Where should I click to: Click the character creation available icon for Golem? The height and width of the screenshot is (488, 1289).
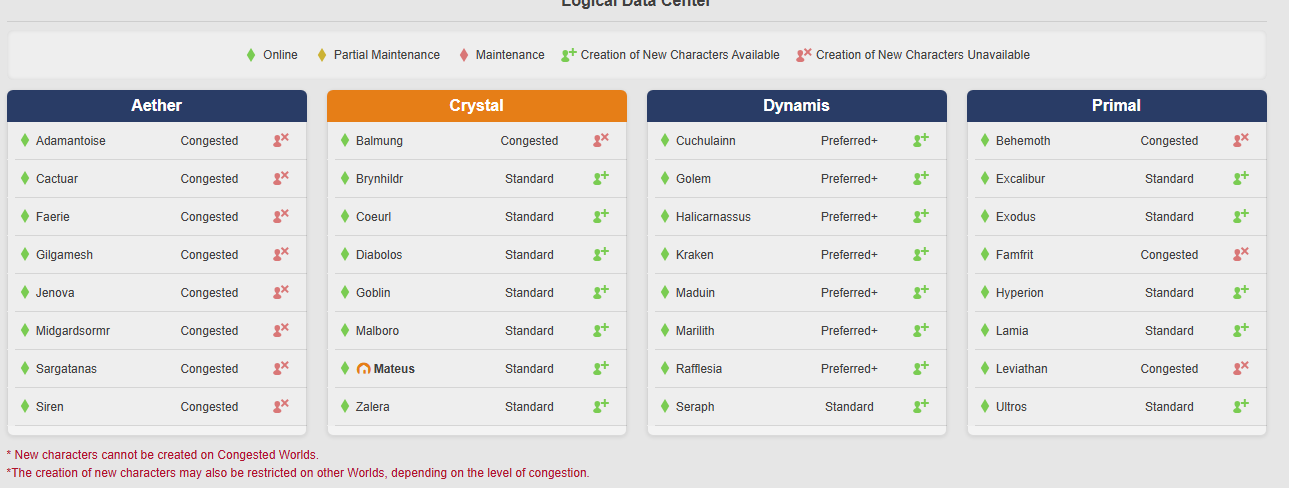click(x=921, y=178)
